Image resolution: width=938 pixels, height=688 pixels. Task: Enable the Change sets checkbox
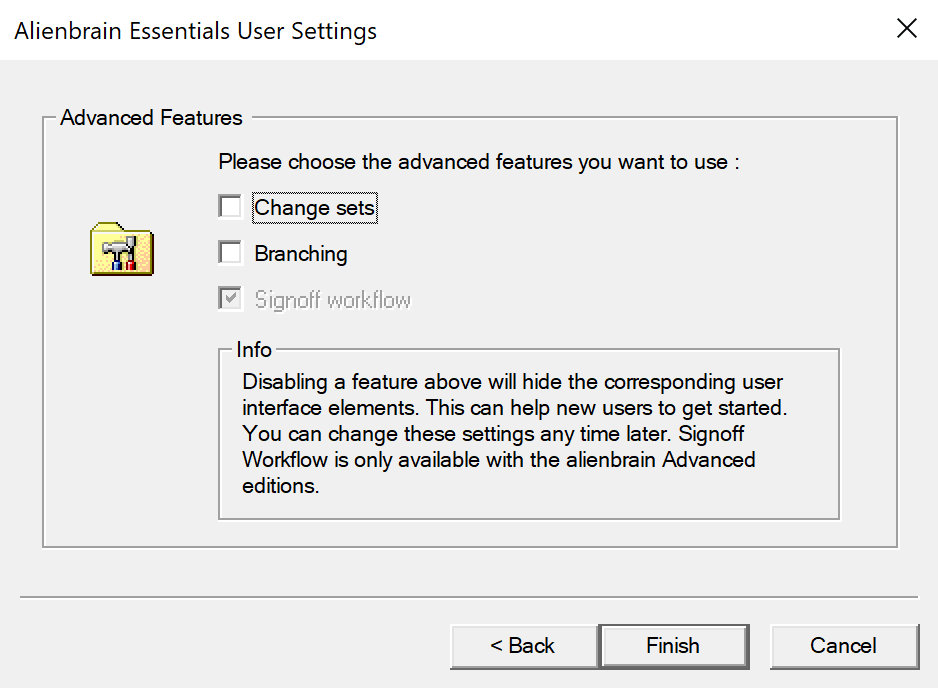[x=231, y=207]
